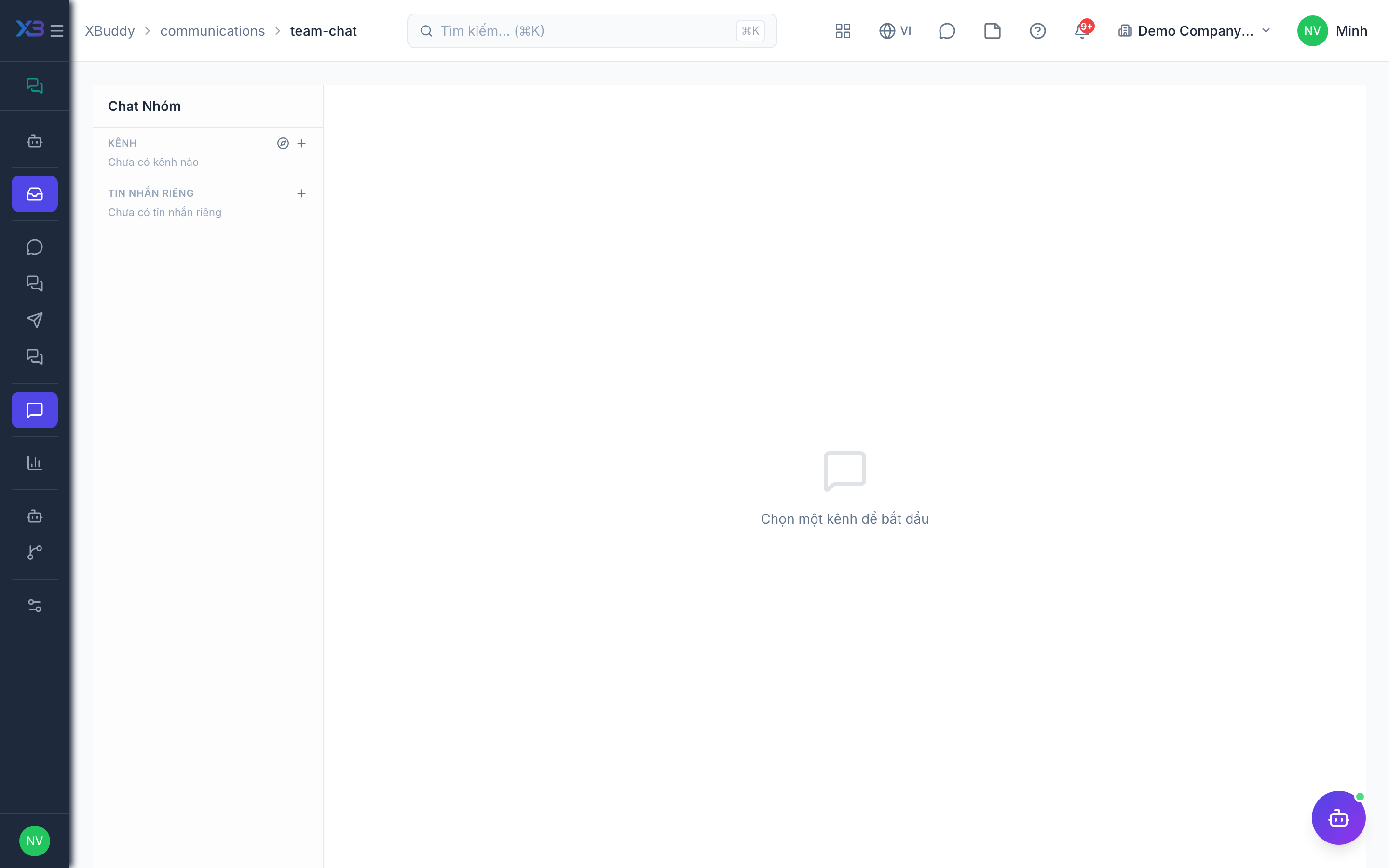The height and width of the screenshot is (868, 1389).
Task: Open the bar chart analytics icon
Action: [34, 463]
